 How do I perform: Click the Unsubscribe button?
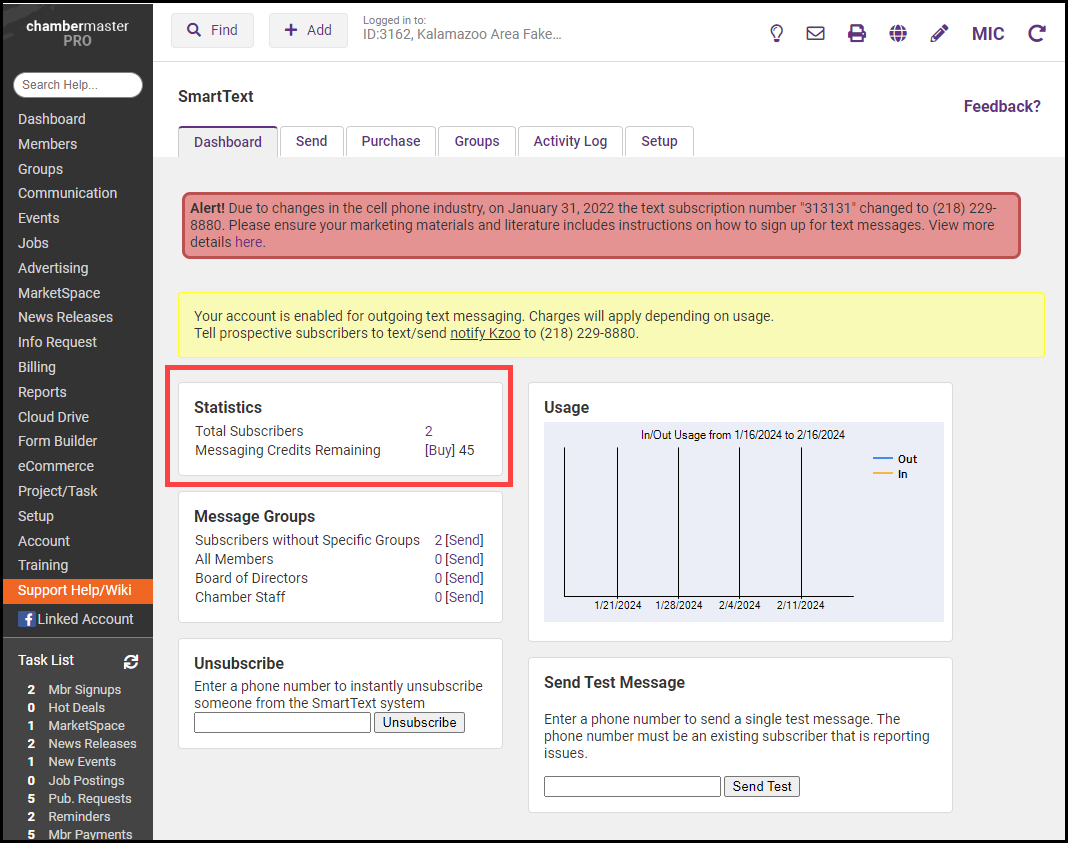(x=419, y=722)
